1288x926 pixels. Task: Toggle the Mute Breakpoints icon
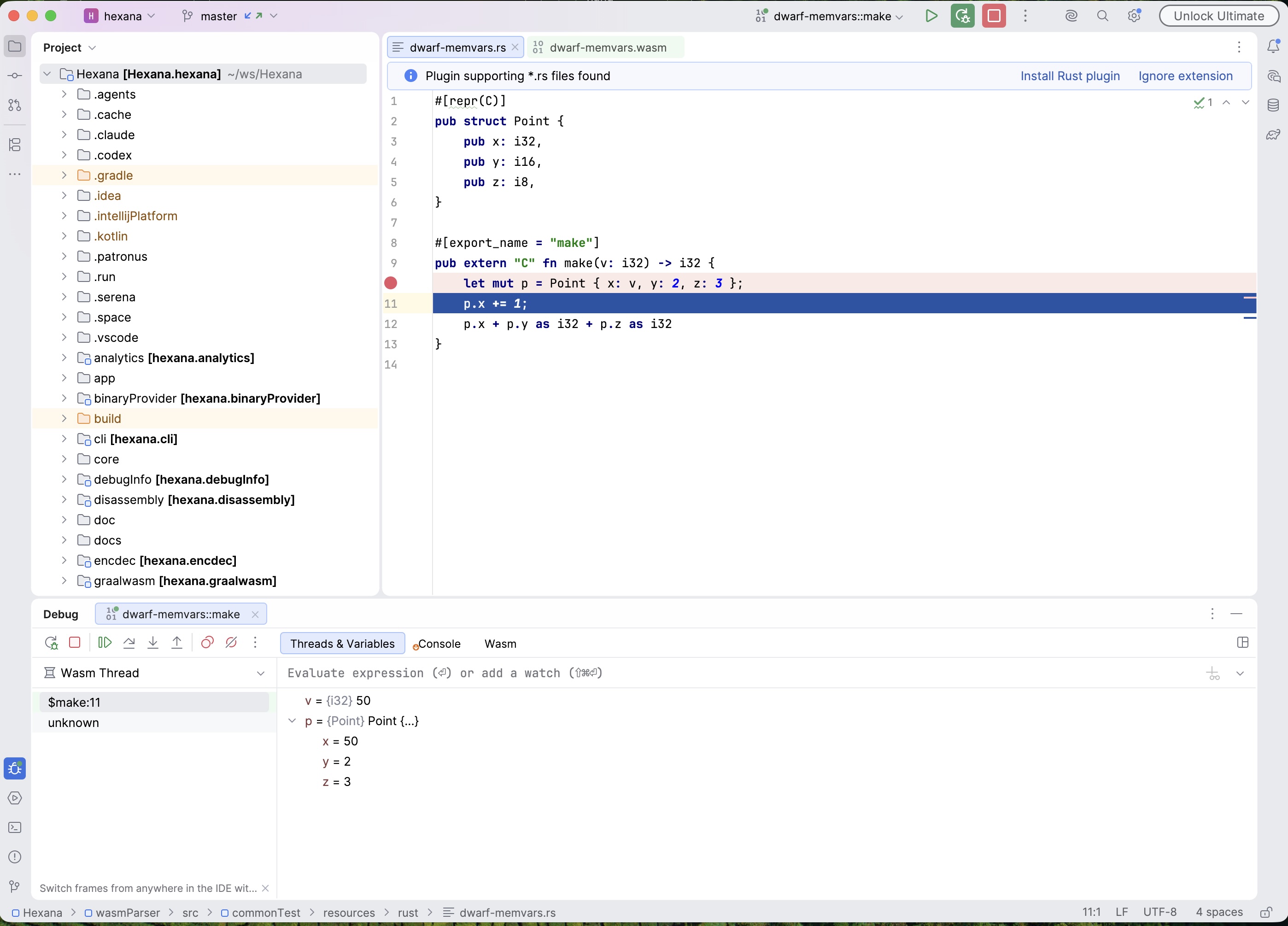(231, 643)
